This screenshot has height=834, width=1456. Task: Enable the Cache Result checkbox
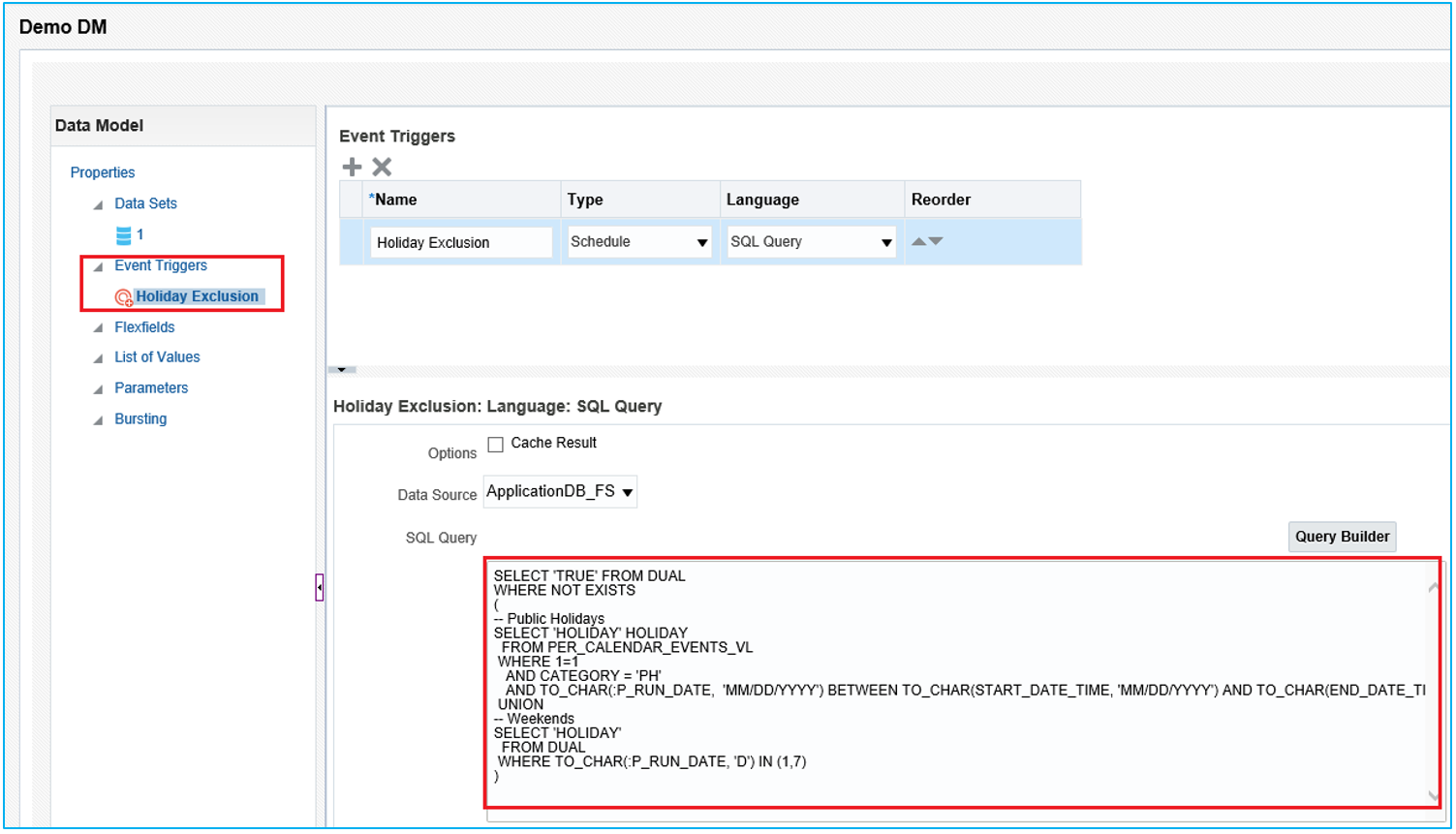click(x=496, y=445)
